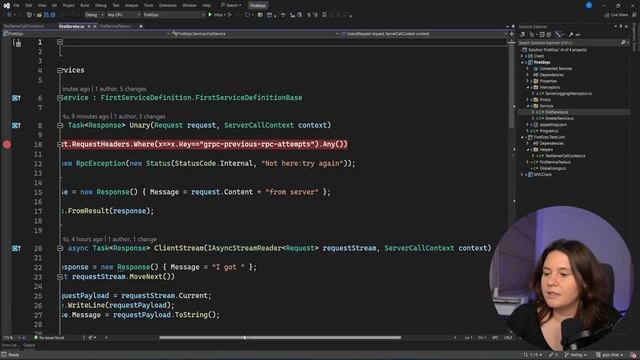Click the Start Without Debugging icon
Image resolution: width=640 pixels, height=360 pixels.
click(230, 15)
